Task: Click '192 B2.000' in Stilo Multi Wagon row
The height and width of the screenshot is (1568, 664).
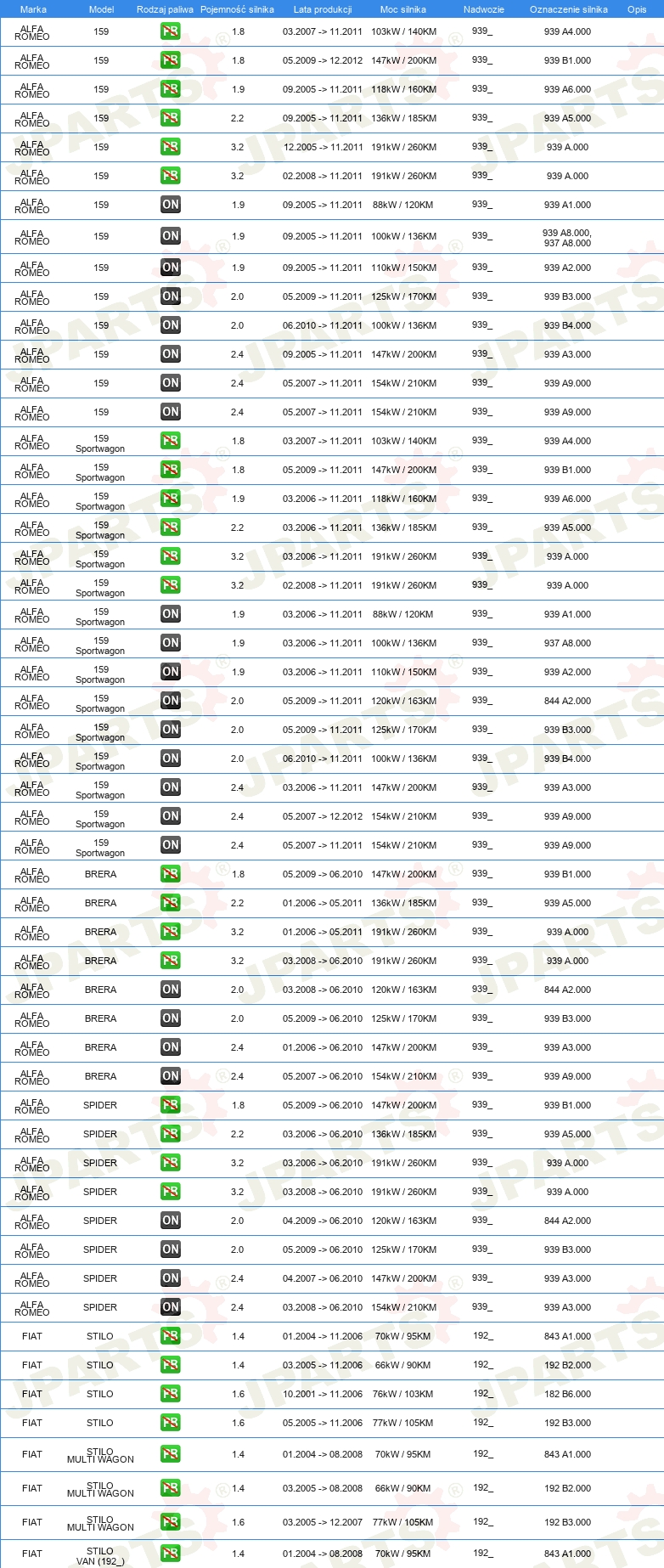Action: coord(567,1488)
